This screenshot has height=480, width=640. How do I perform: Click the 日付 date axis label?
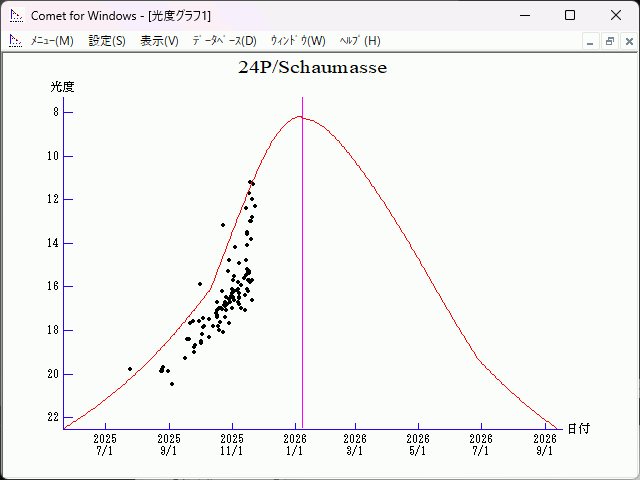578,428
